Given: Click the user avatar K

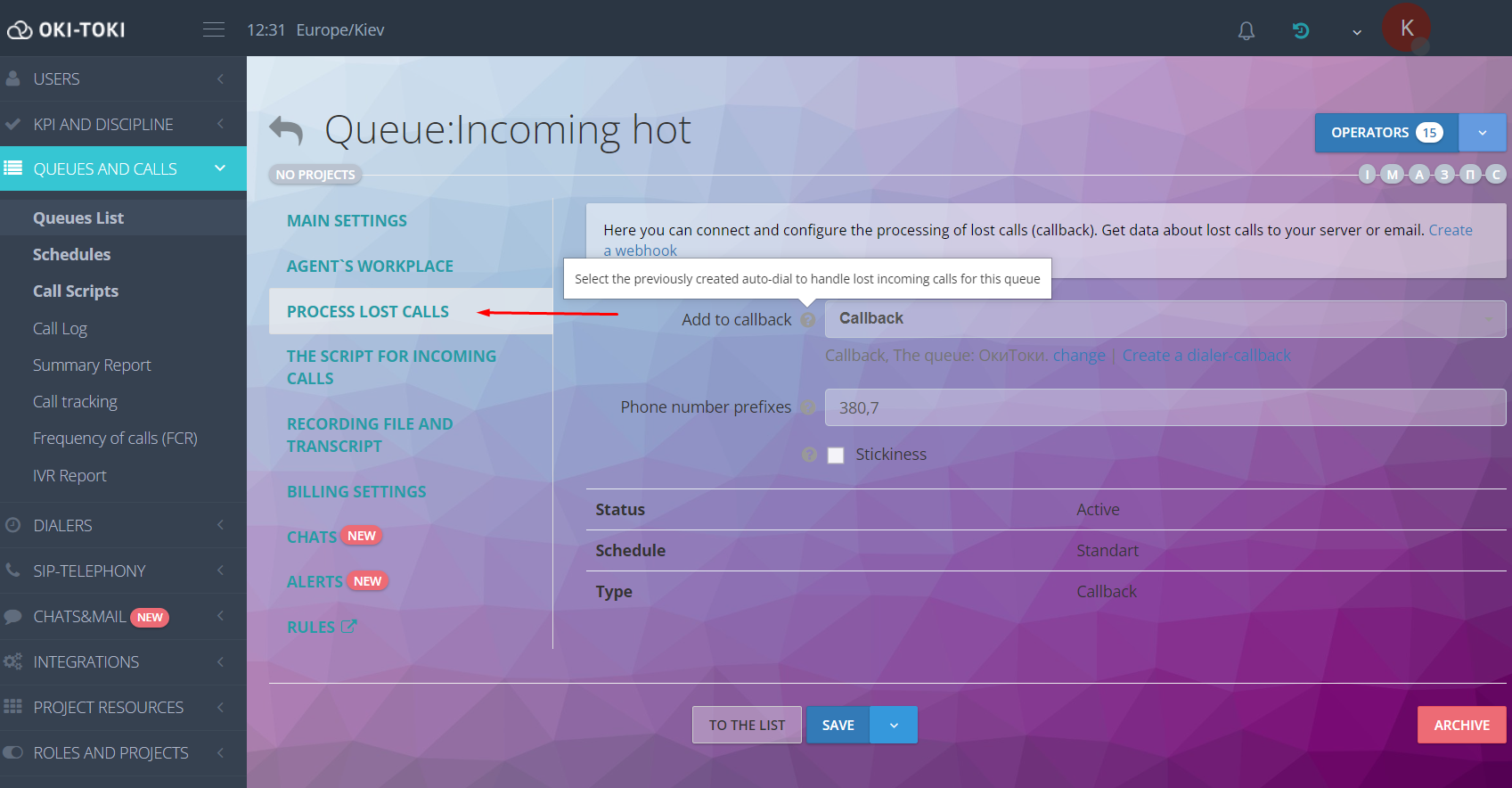Looking at the screenshot, I should [x=1406, y=29].
